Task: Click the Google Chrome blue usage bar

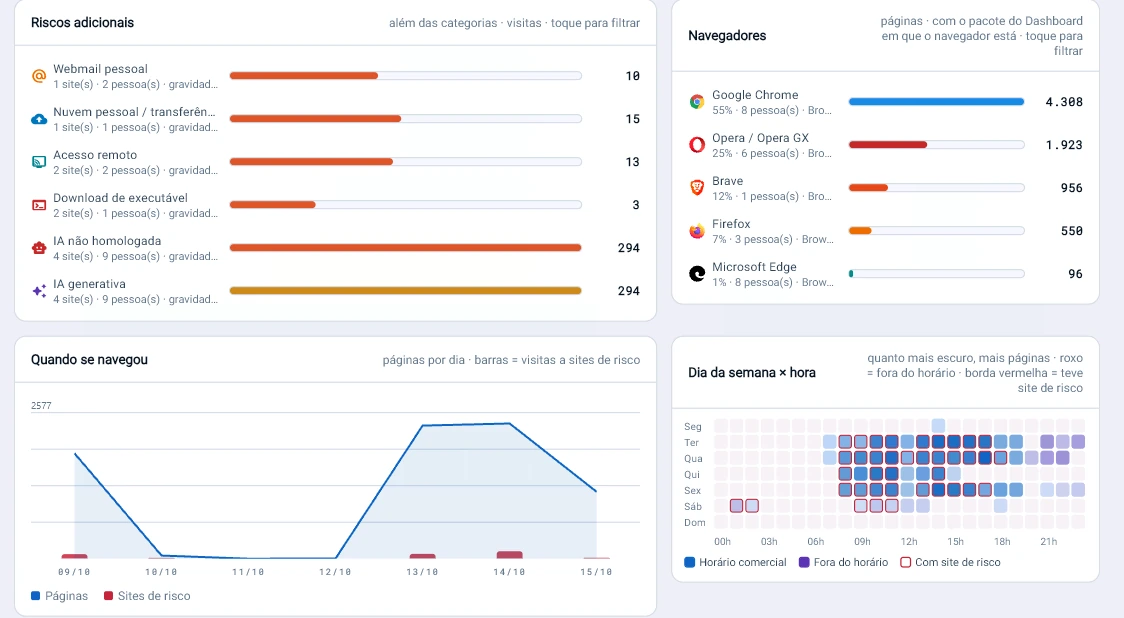Action: point(936,102)
